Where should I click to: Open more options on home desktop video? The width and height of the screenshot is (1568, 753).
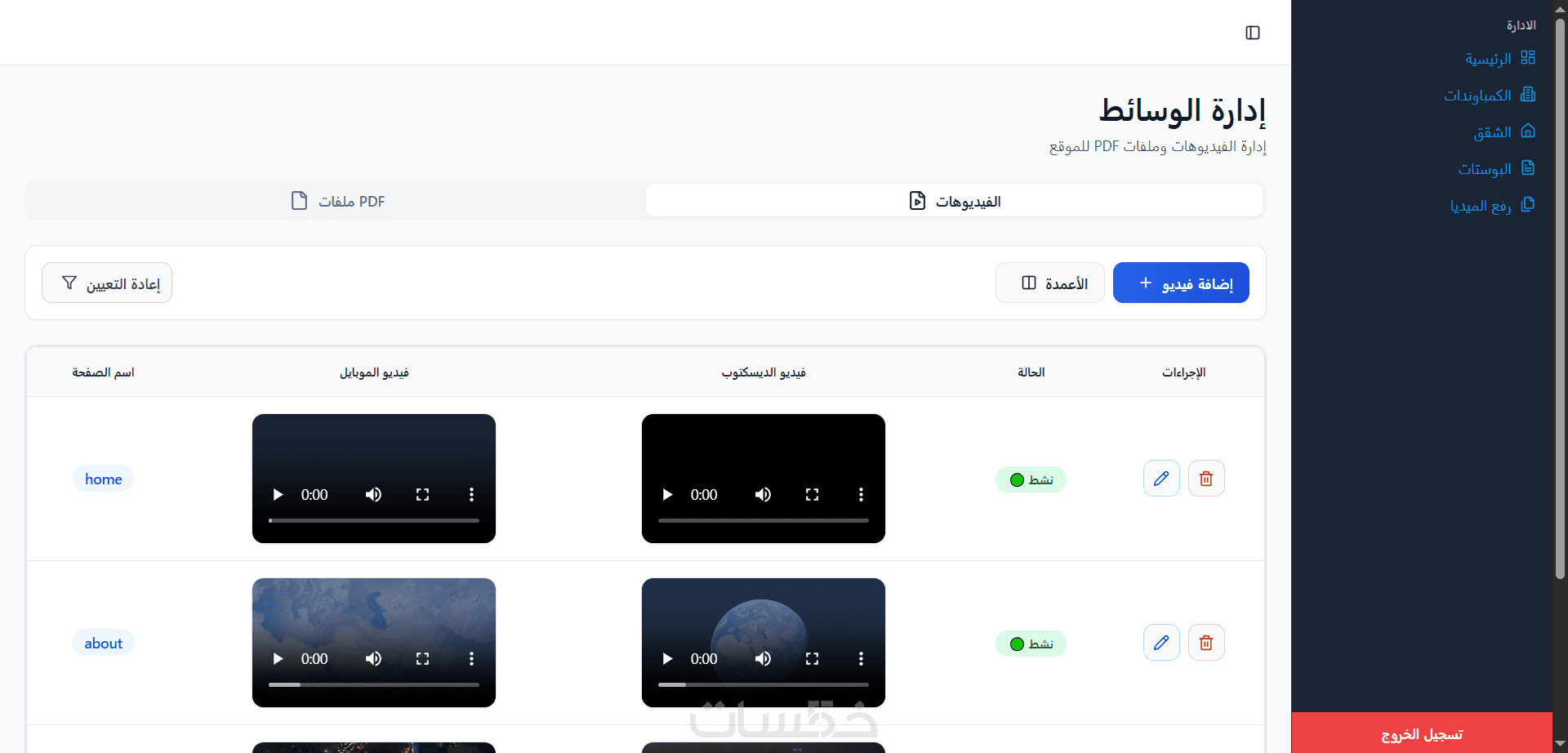pos(861,494)
